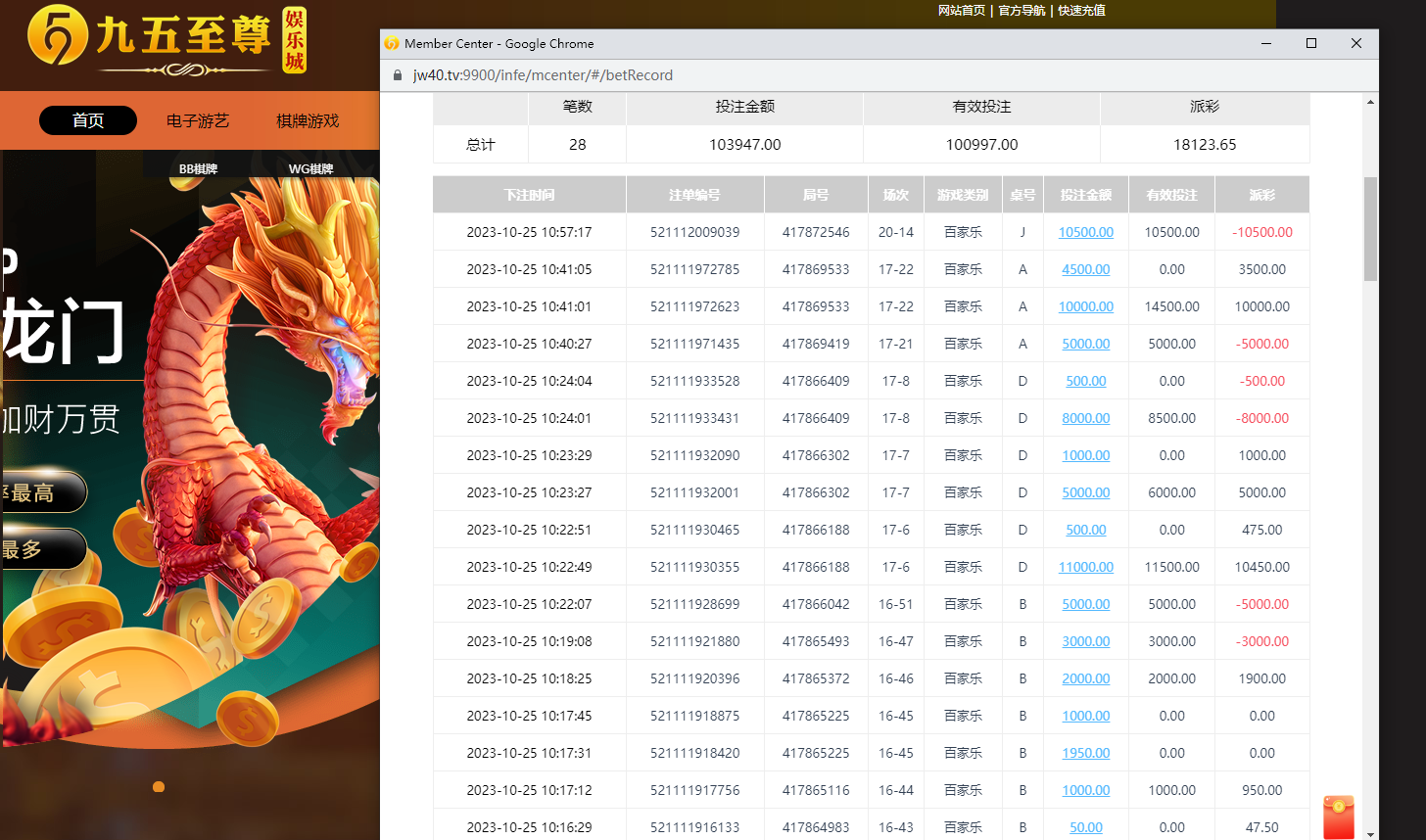Click payout value 47.50

(1262, 827)
